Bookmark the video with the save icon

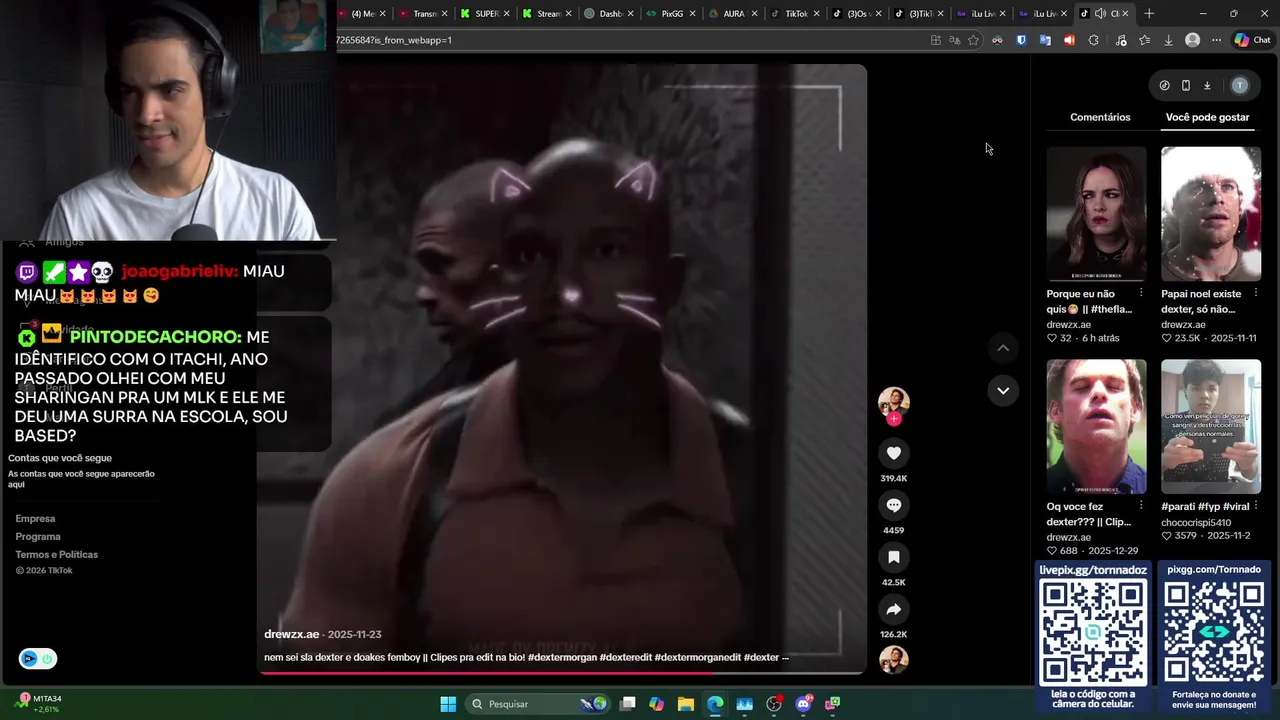tap(894, 557)
